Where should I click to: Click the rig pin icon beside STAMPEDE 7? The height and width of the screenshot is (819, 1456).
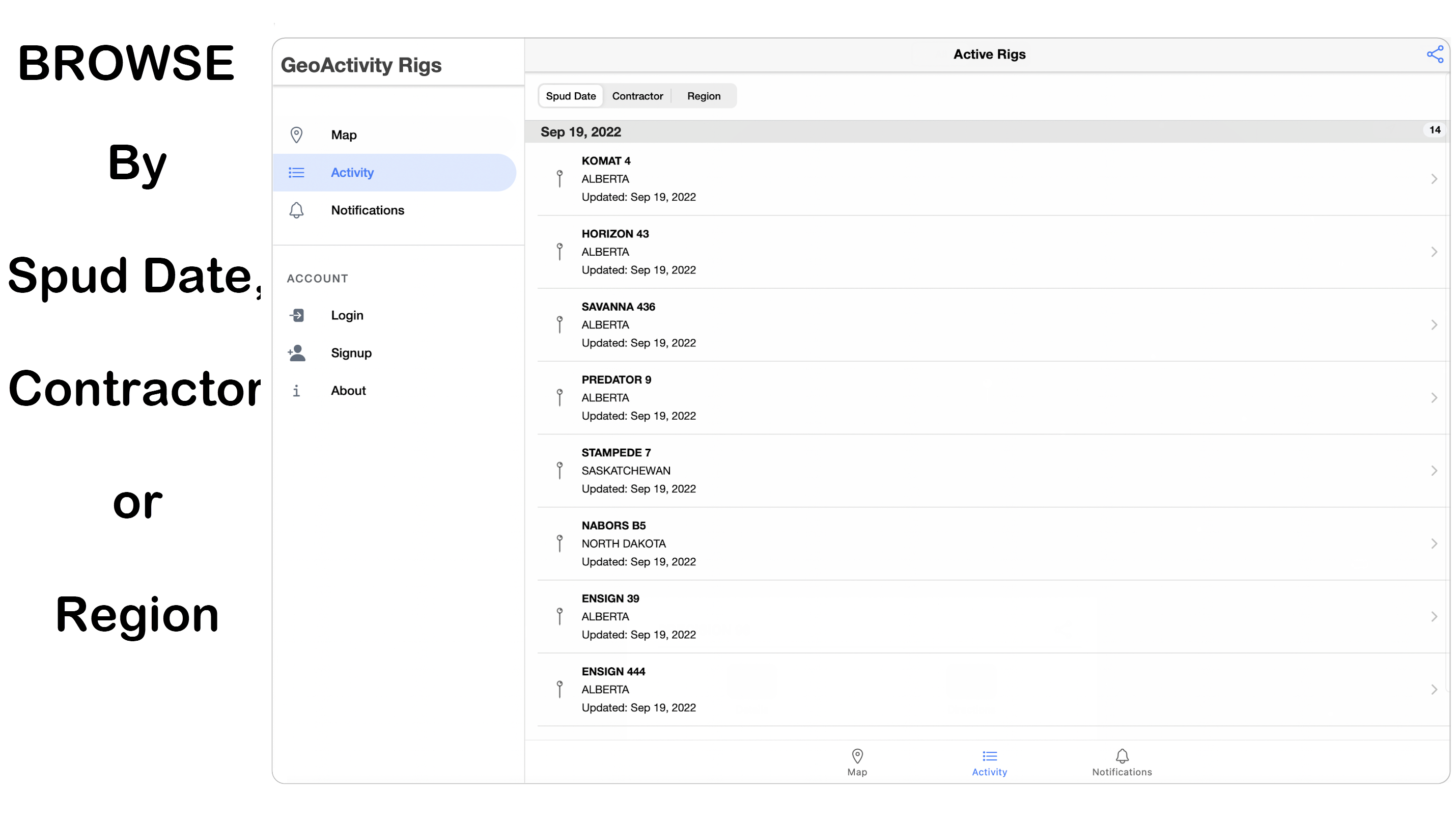[x=559, y=471]
